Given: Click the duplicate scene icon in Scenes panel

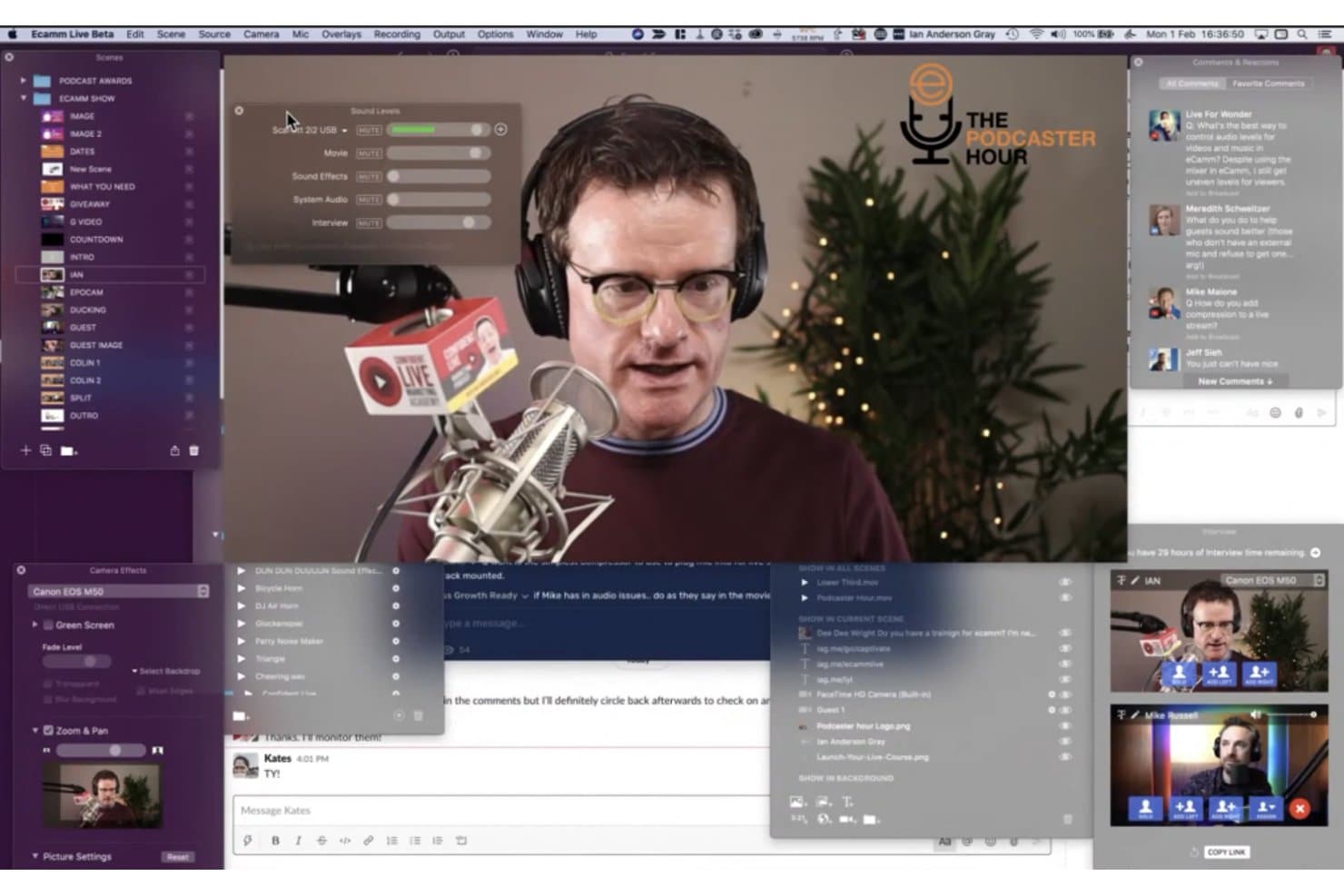Looking at the screenshot, I should [45, 450].
